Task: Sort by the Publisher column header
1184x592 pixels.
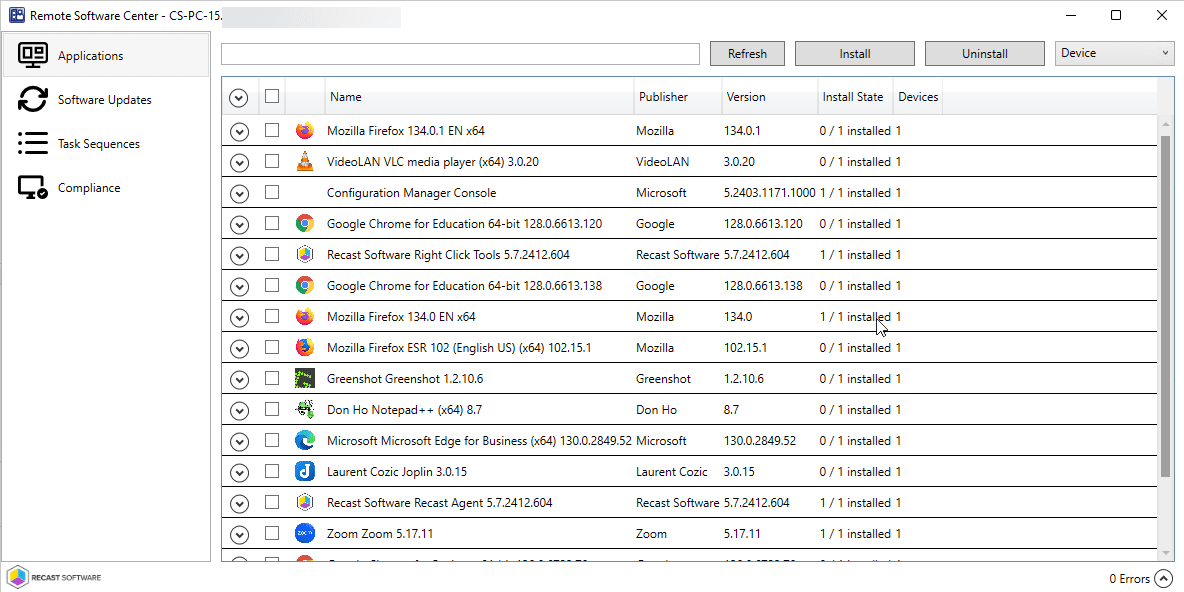Action: click(x=677, y=97)
